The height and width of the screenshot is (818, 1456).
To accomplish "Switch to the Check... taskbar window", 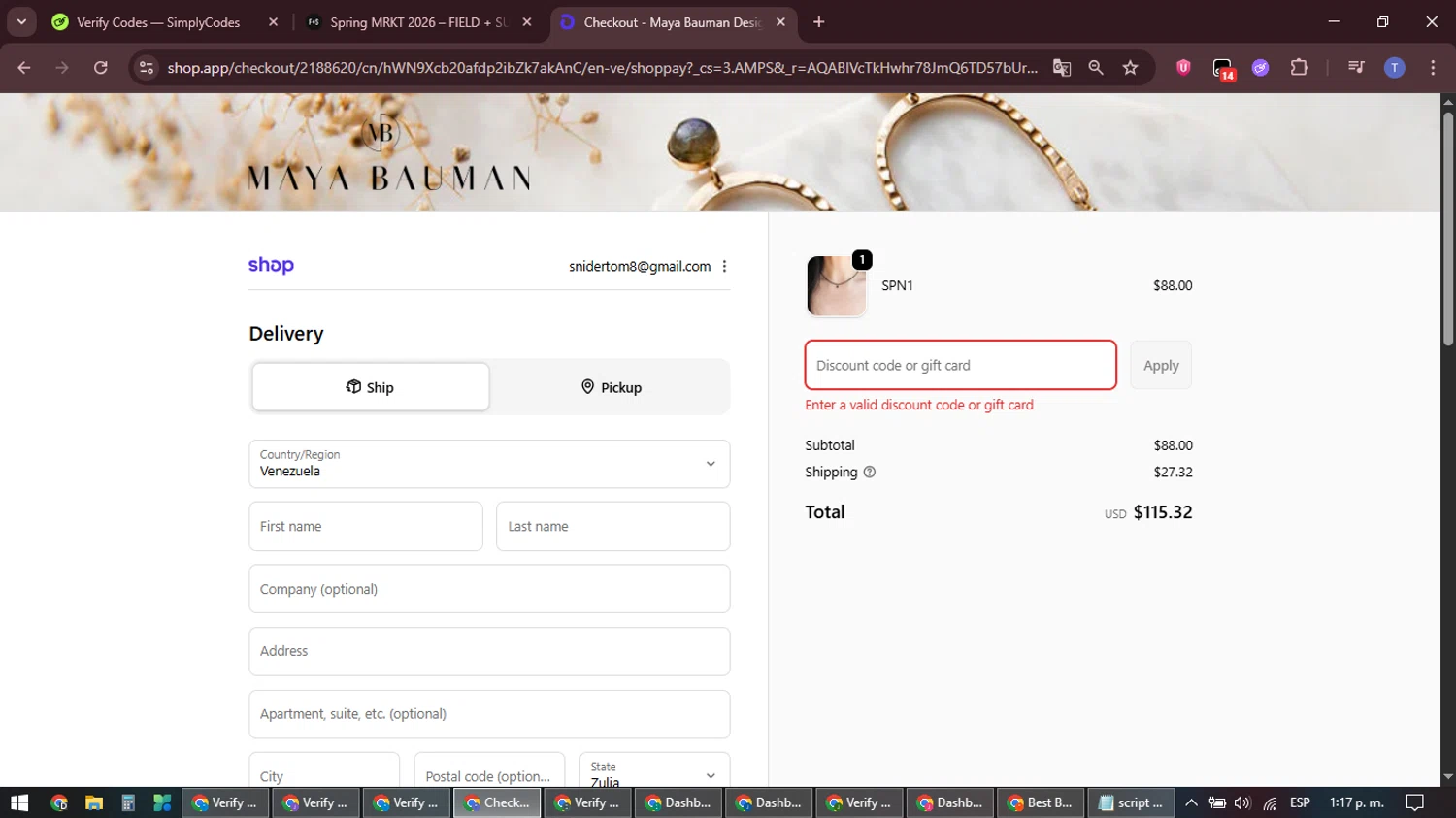I will pos(497,802).
